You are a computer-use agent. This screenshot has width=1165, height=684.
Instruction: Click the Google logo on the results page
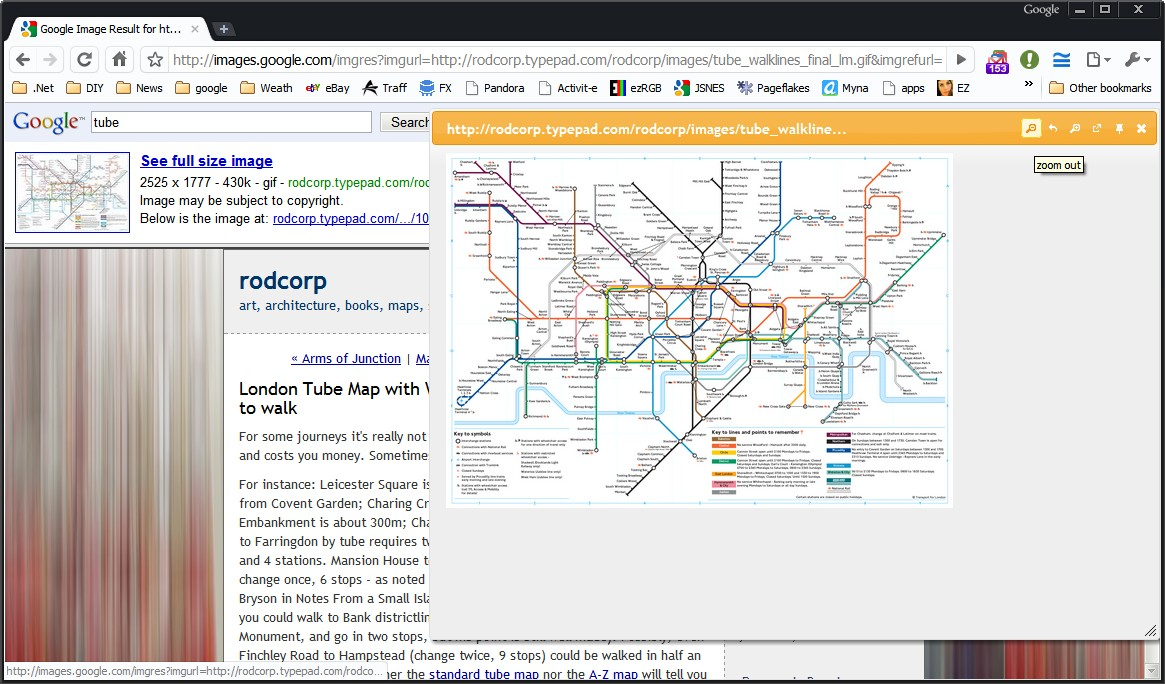point(48,123)
